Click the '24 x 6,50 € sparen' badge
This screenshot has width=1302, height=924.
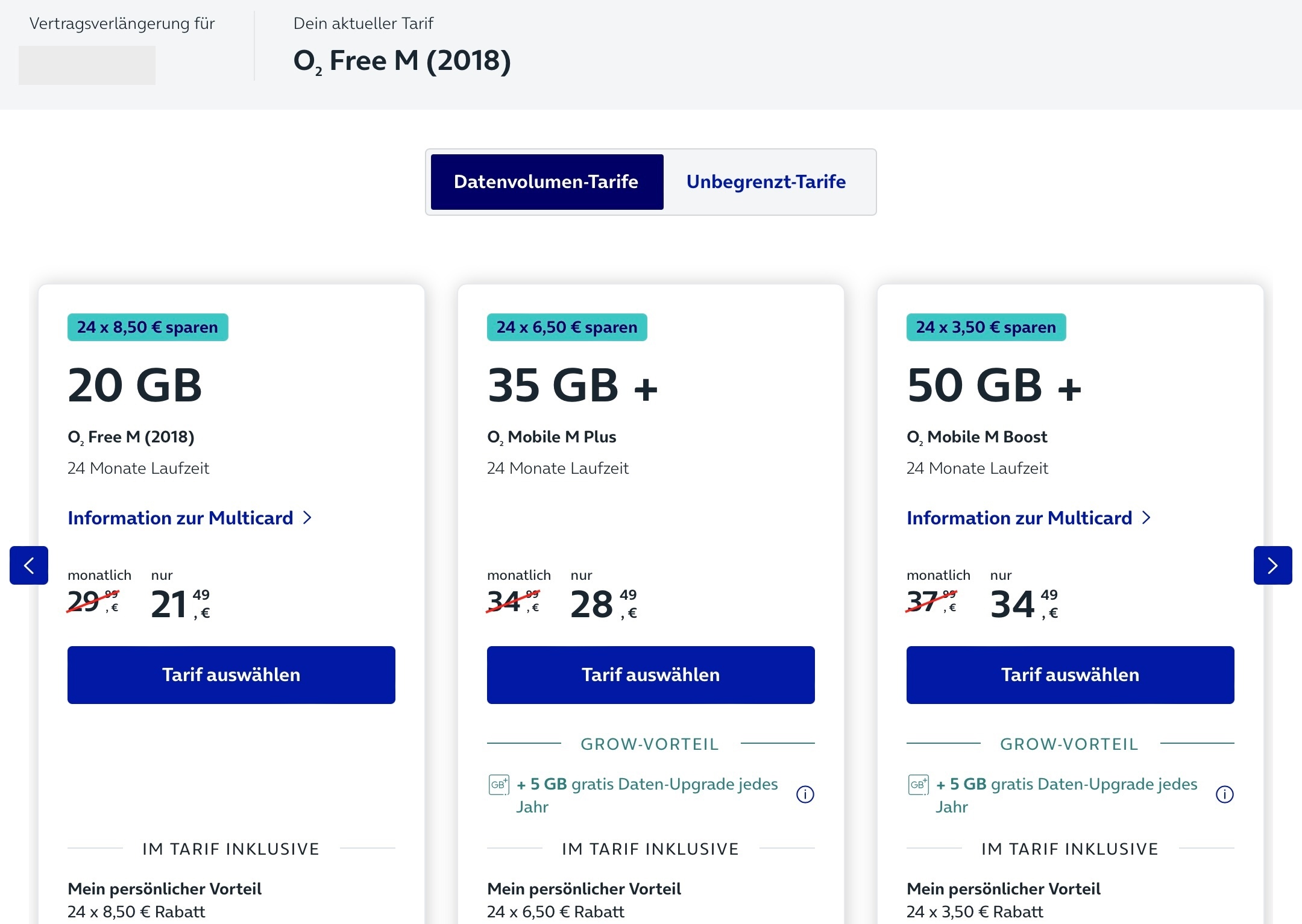pos(567,327)
